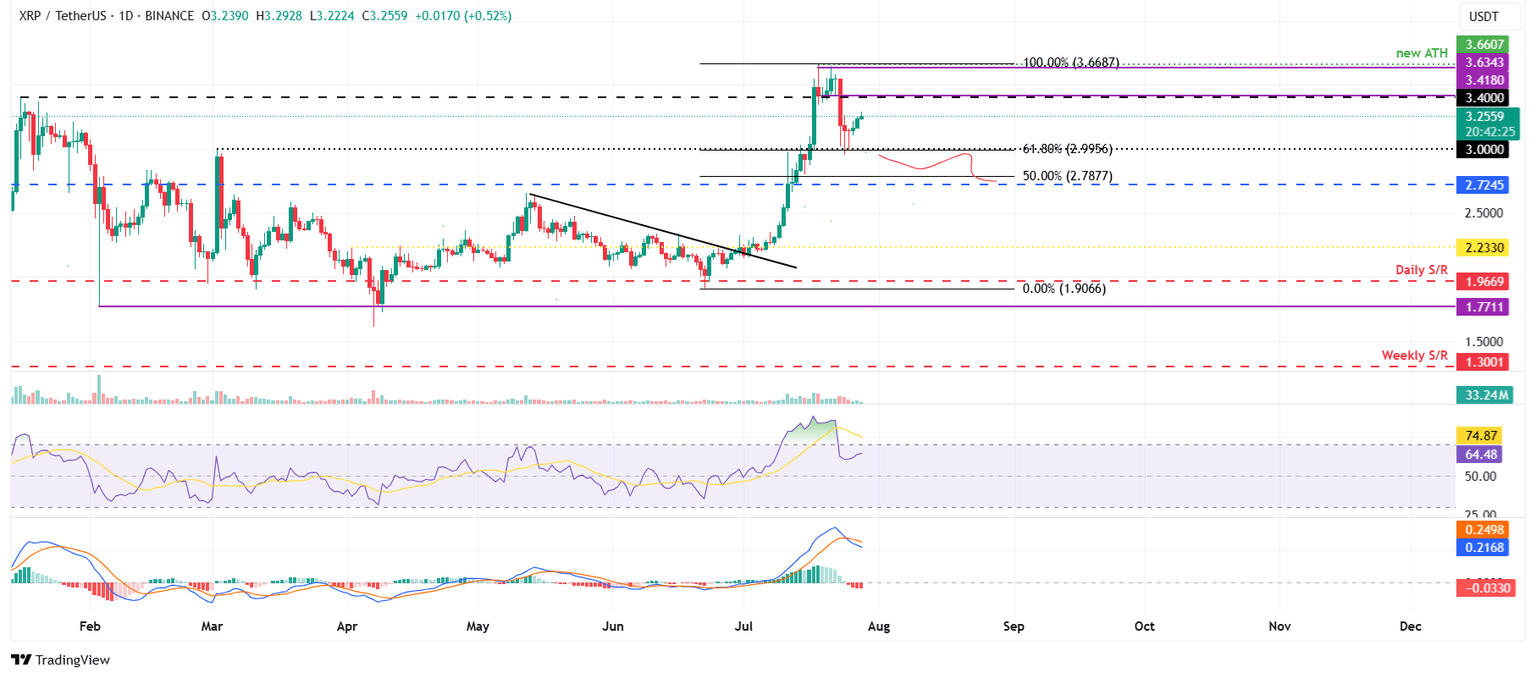This screenshot has height=678, width=1536.
Task: Click the Weekly S/R label 1.3001
Action: (1485, 363)
